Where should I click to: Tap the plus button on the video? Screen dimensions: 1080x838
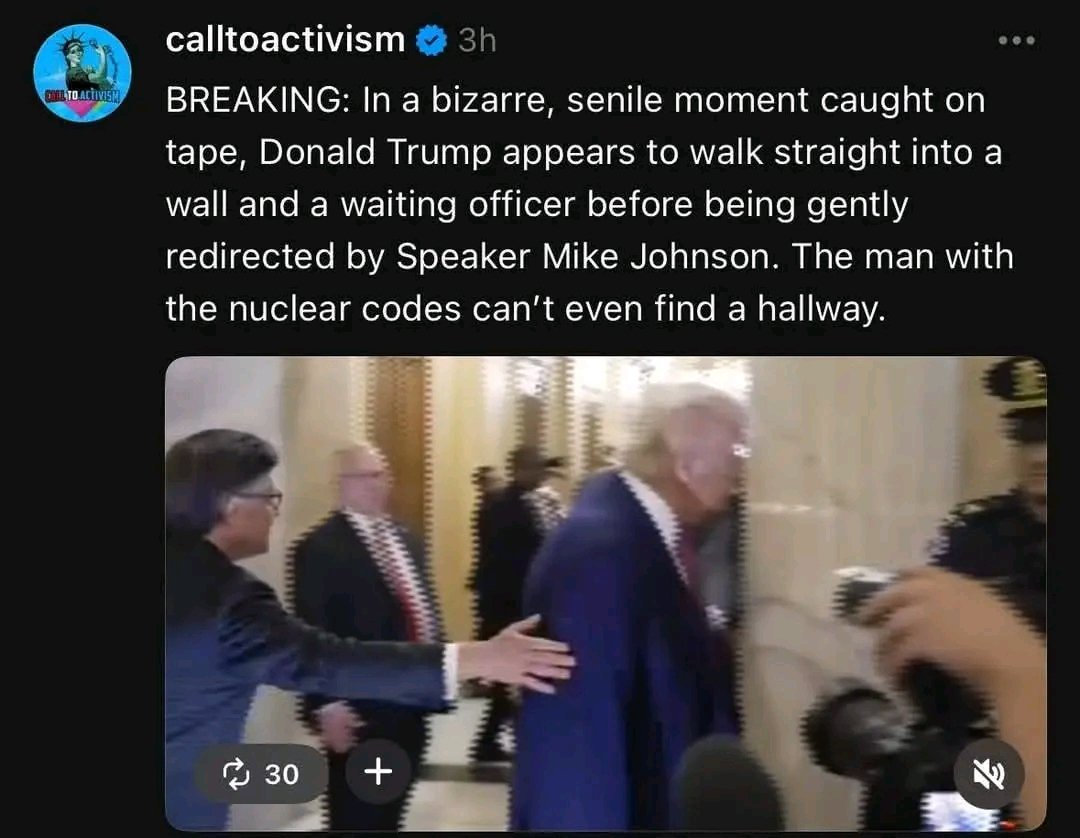[x=378, y=772]
